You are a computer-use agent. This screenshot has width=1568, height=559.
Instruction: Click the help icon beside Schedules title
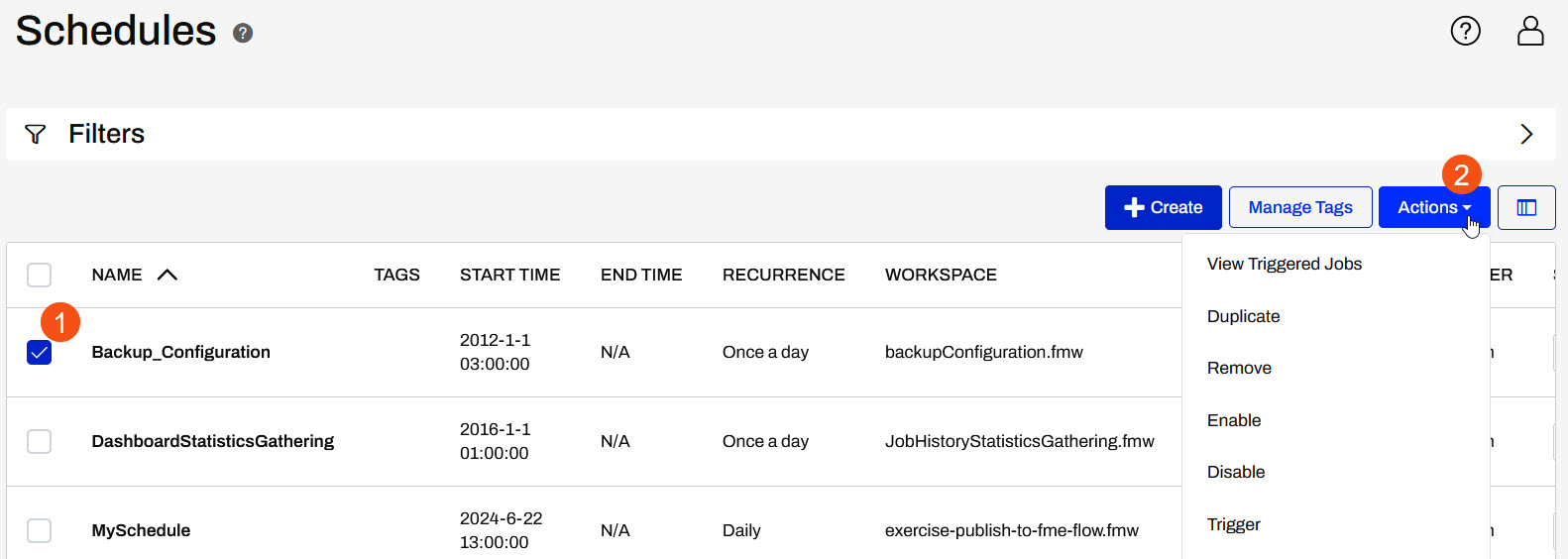tap(243, 34)
